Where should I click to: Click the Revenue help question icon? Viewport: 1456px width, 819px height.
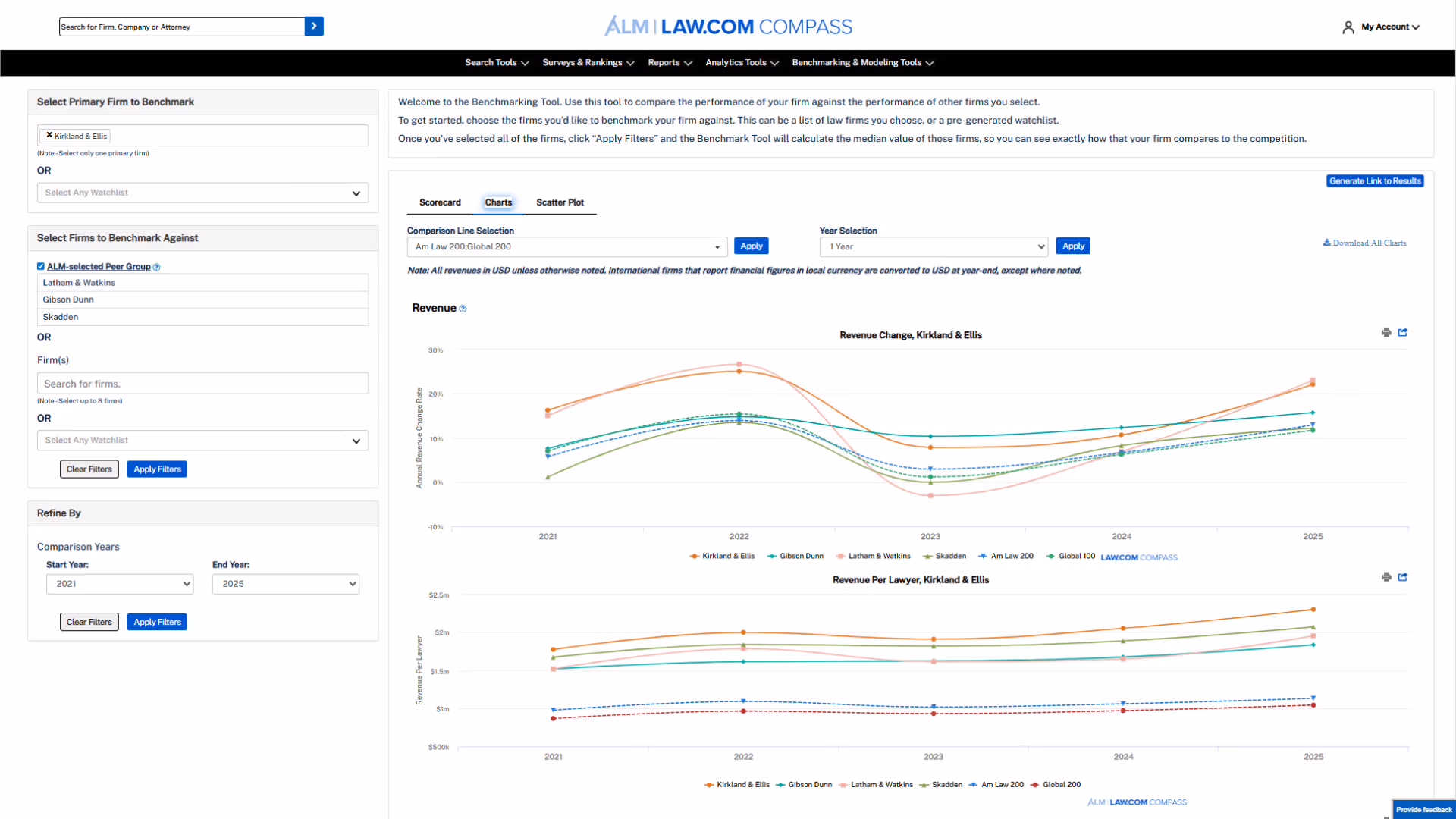click(463, 309)
